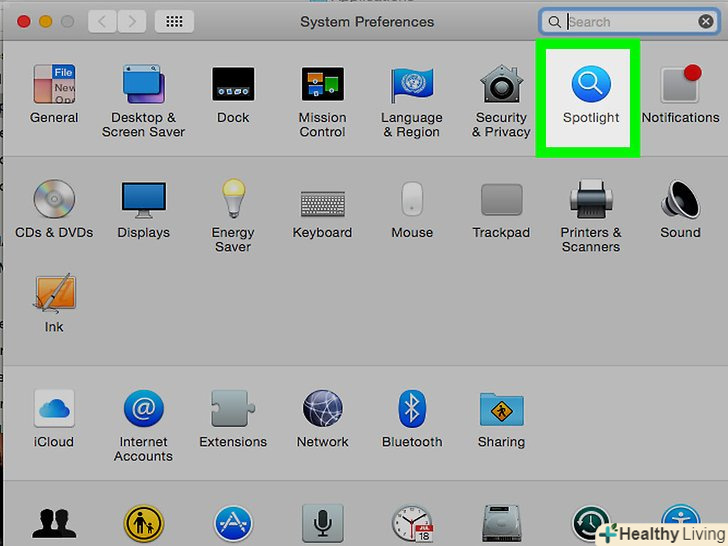Open App Store preferences icon
Viewport: 728px width, 546px height.
click(233, 524)
